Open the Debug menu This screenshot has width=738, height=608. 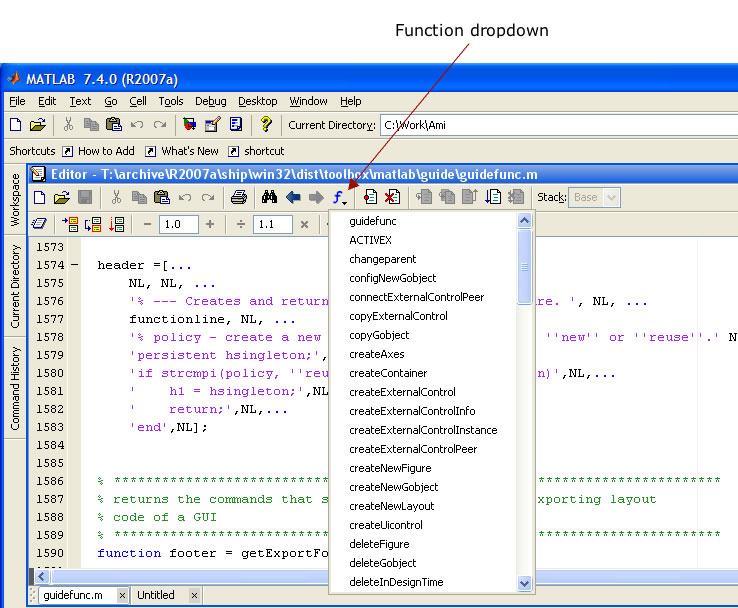tap(210, 101)
